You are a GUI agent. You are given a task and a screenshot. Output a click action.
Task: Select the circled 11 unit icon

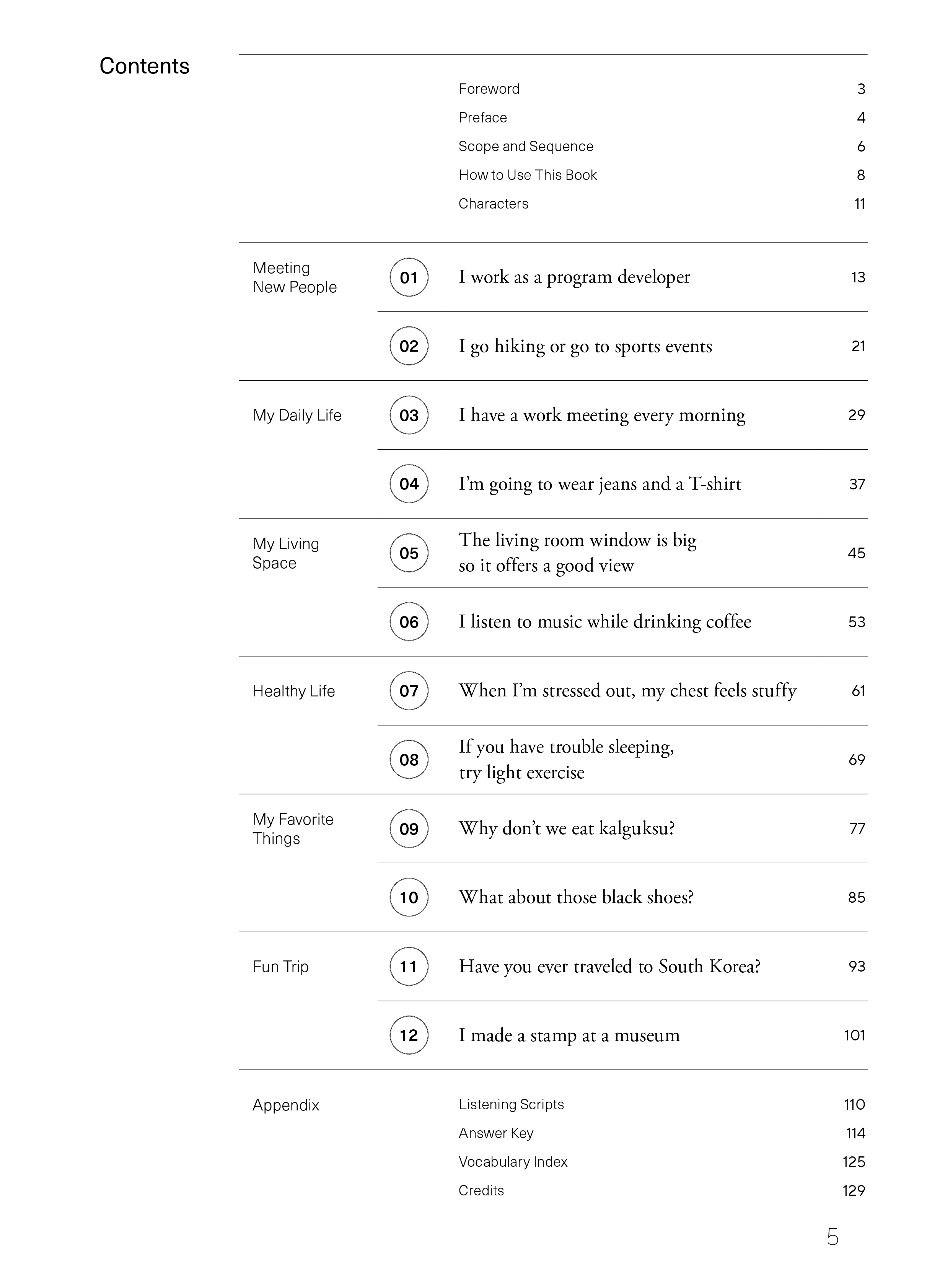coord(409,966)
